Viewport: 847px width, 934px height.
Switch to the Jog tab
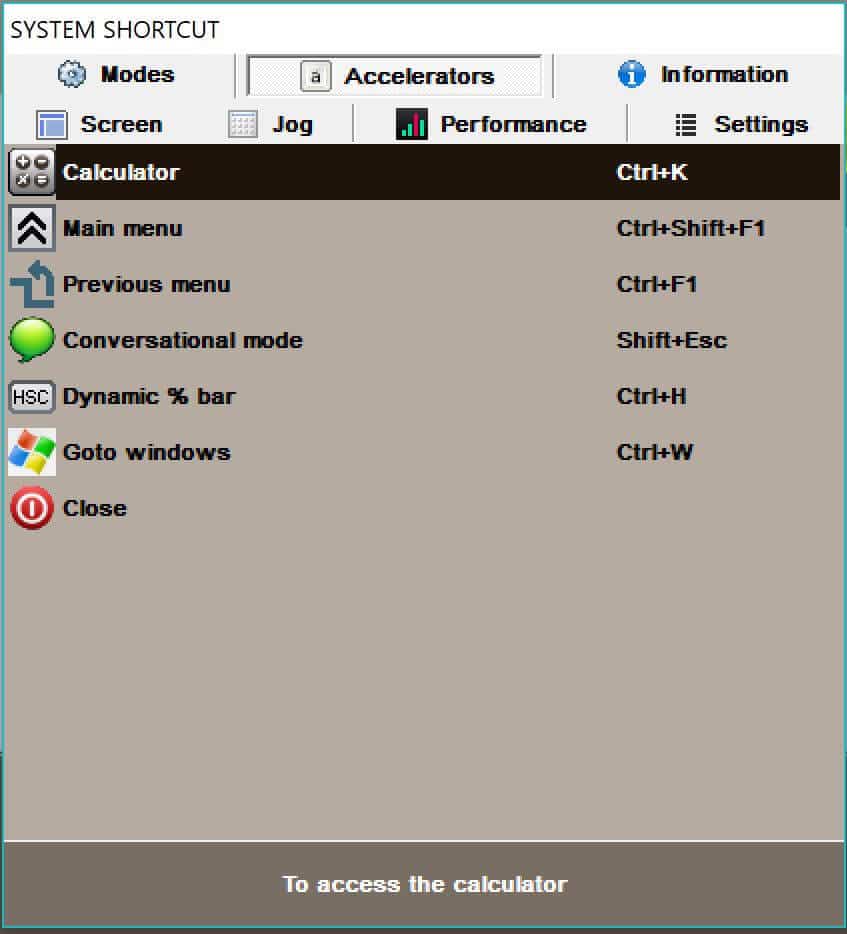[271, 124]
